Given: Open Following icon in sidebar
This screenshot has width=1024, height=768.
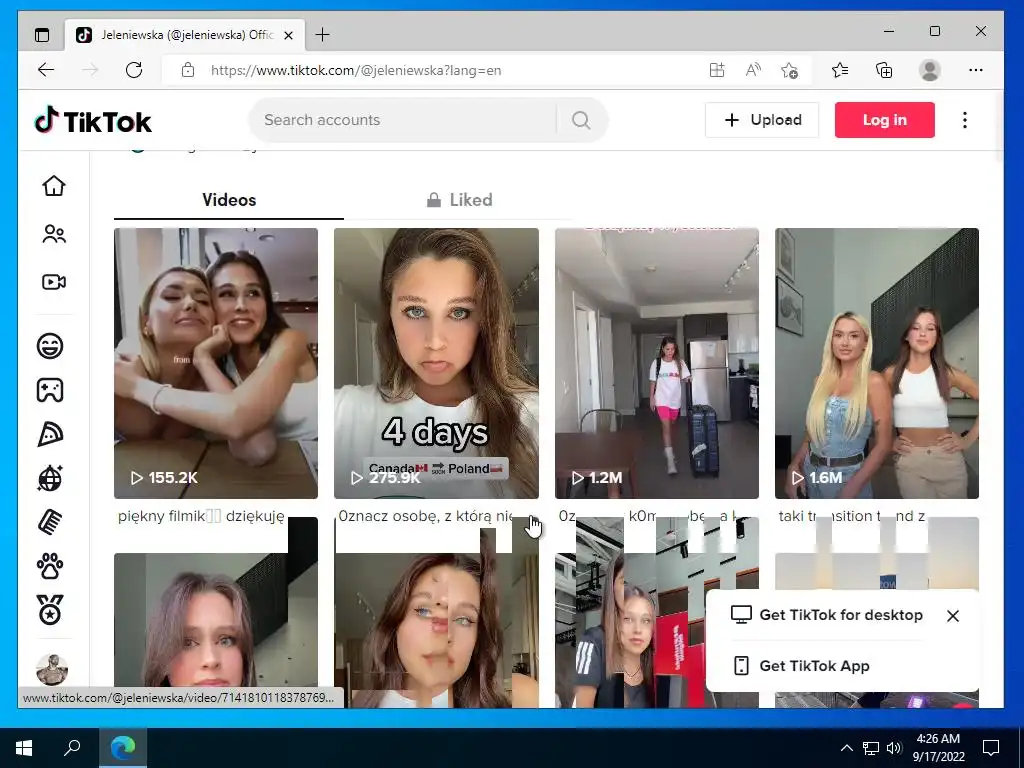Looking at the screenshot, I should (x=54, y=234).
